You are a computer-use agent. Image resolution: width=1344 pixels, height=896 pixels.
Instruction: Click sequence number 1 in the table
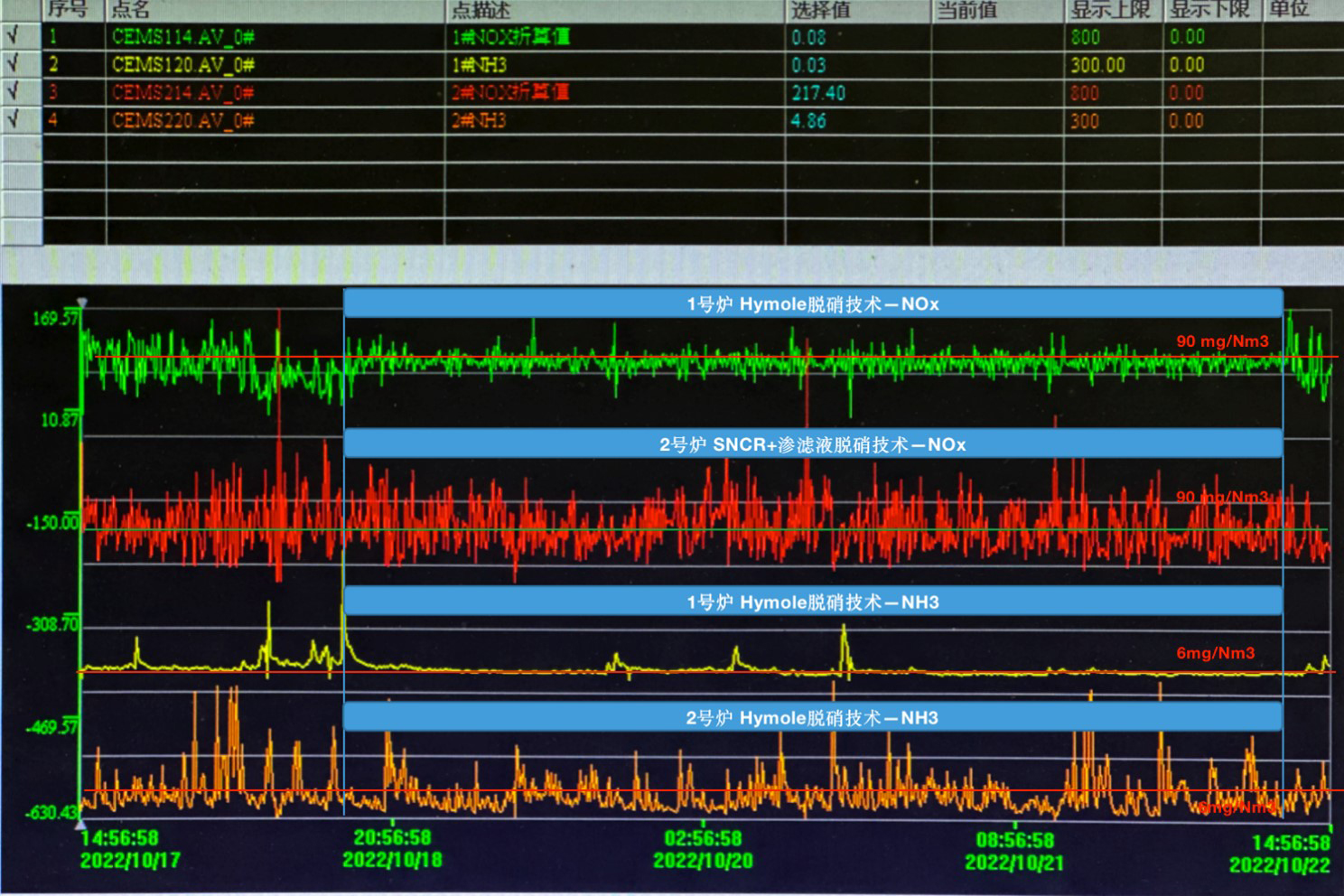(52, 37)
